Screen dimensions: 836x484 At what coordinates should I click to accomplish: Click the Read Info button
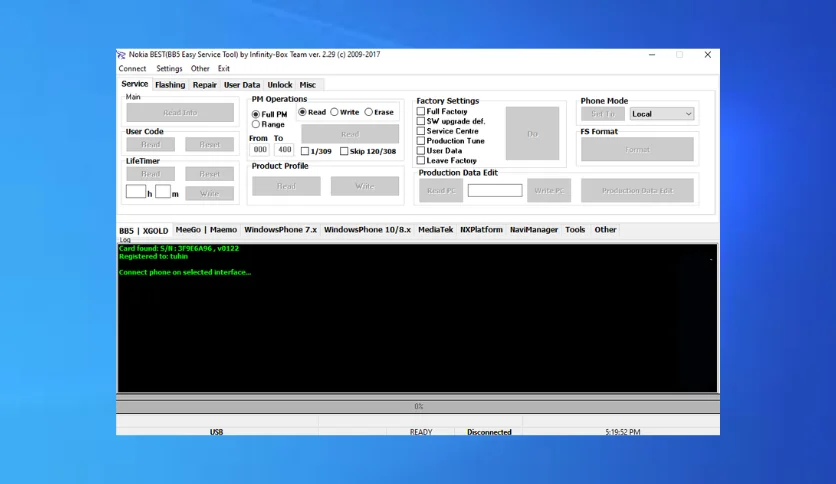coord(180,112)
